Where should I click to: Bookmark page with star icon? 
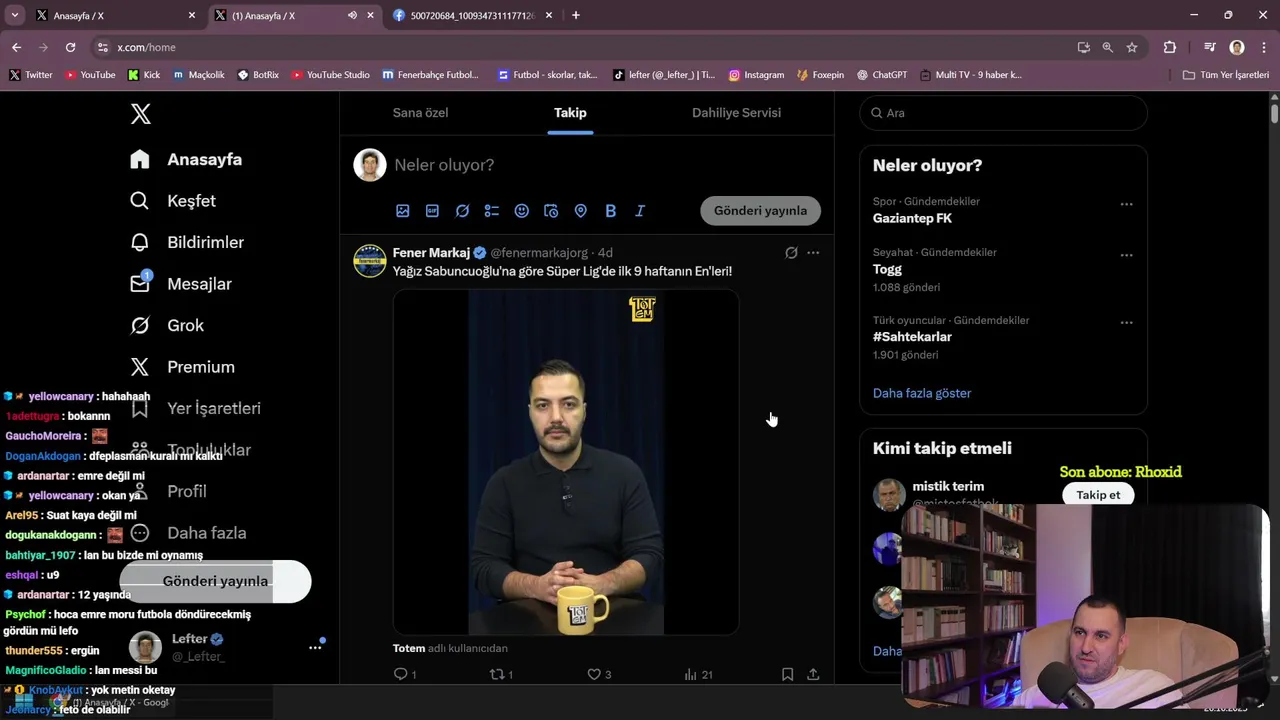1132,47
